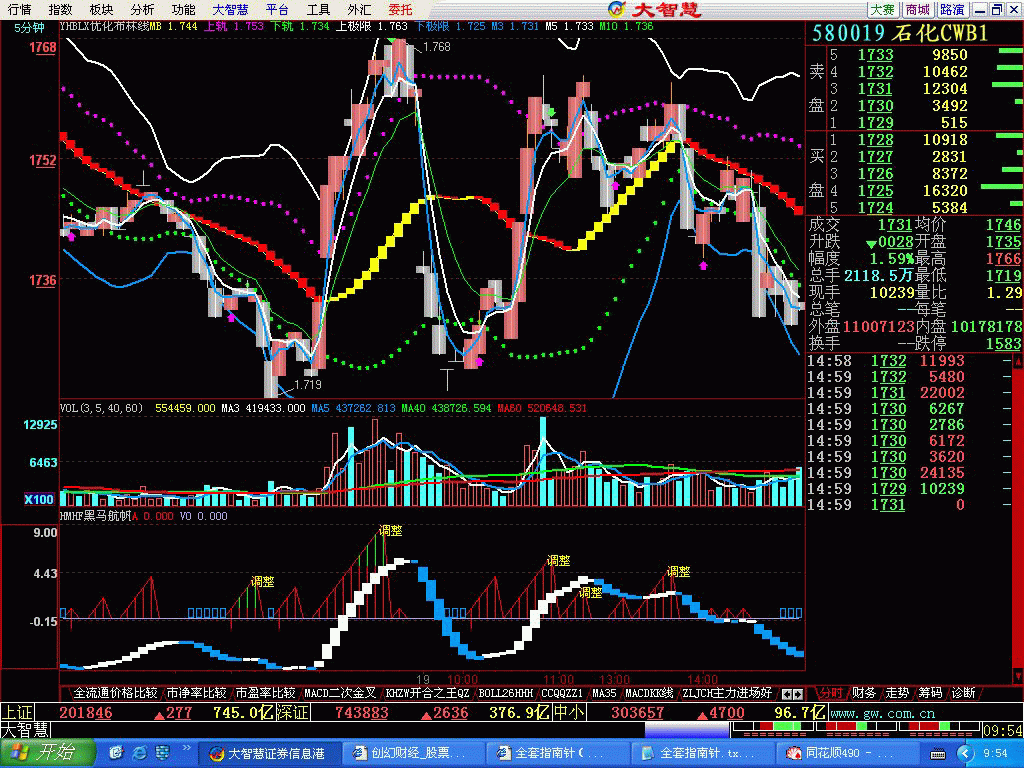Click the 14:58 trade tick row
The height and width of the screenshot is (768, 1024).
[x=908, y=361]
